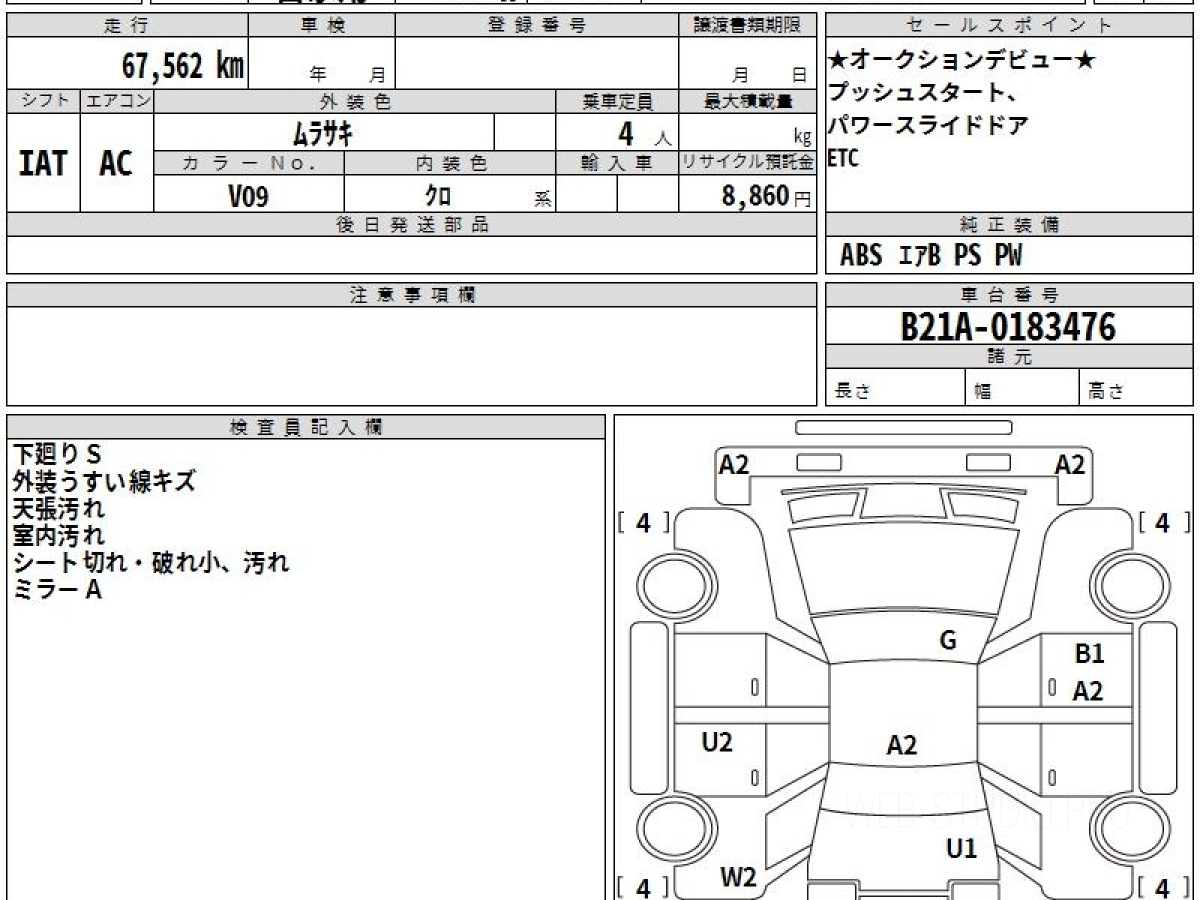The image size is (1200, 900).
Task: Click the 最大積載量 header
Action: [x=747, y=101]
